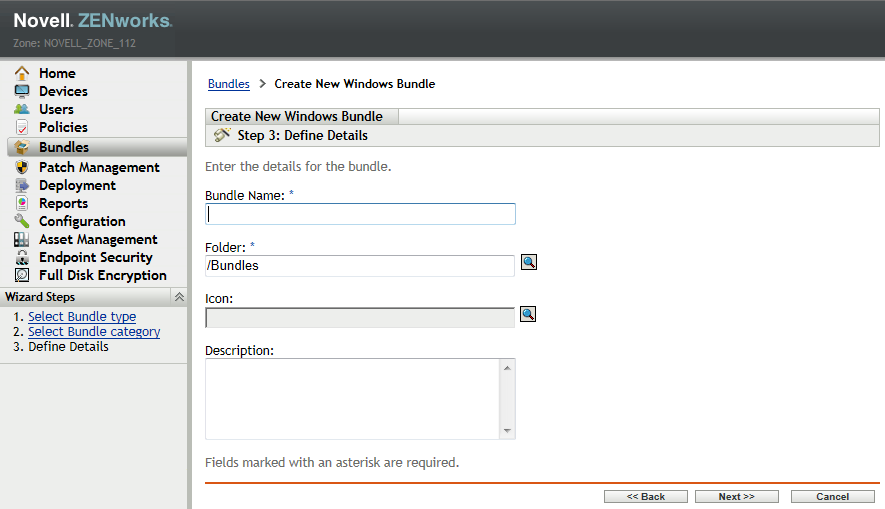Click the Icon path field
The image size is (885, 509).
(360, 318)
